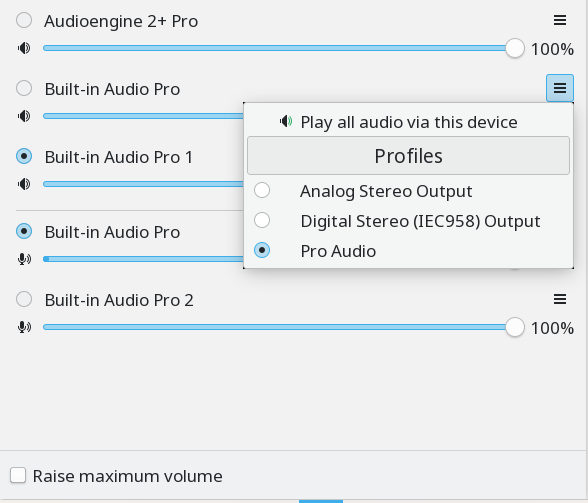Mute the Audioengine 2+ Pro speaker icon
This screenshot has height=503, width=588.
coord(24,48)
